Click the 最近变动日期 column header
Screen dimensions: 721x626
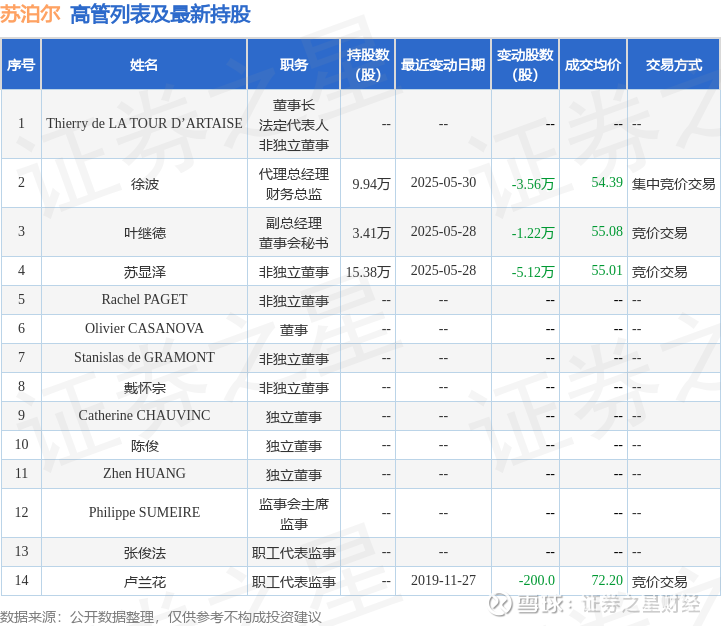click(x=443, y=64)
